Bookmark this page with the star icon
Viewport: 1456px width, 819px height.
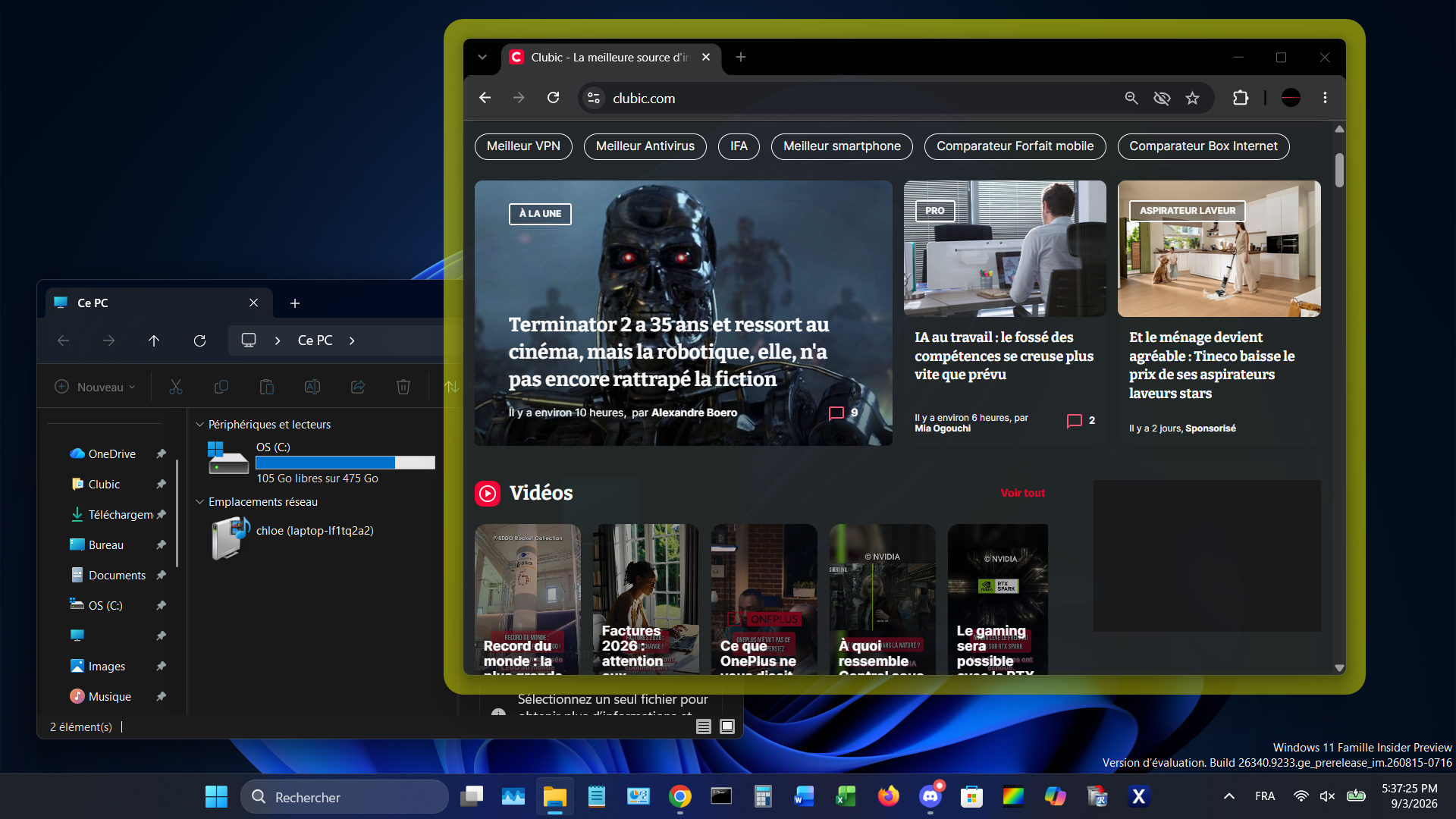pyautogui.click(x=1193, y=98)
